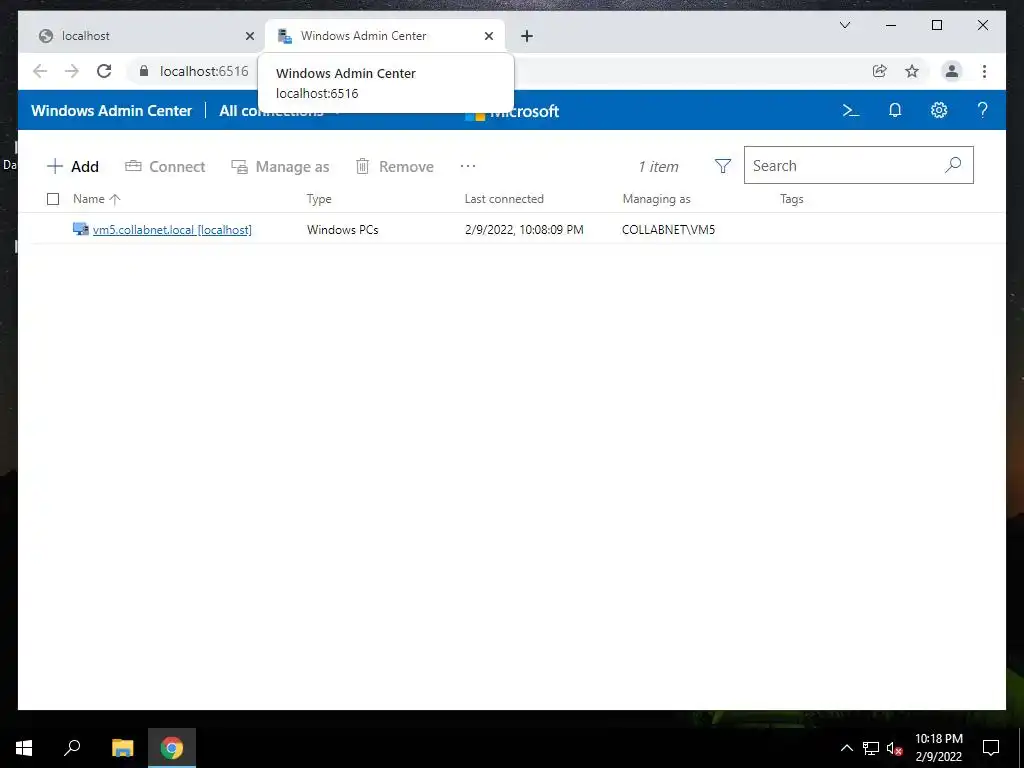
Task: Click the more options ellipsis in toolbar
Action: point(468,166)
